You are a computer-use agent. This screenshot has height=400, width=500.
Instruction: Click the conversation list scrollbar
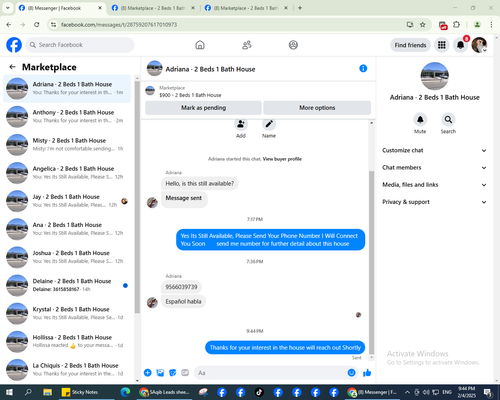137,197
